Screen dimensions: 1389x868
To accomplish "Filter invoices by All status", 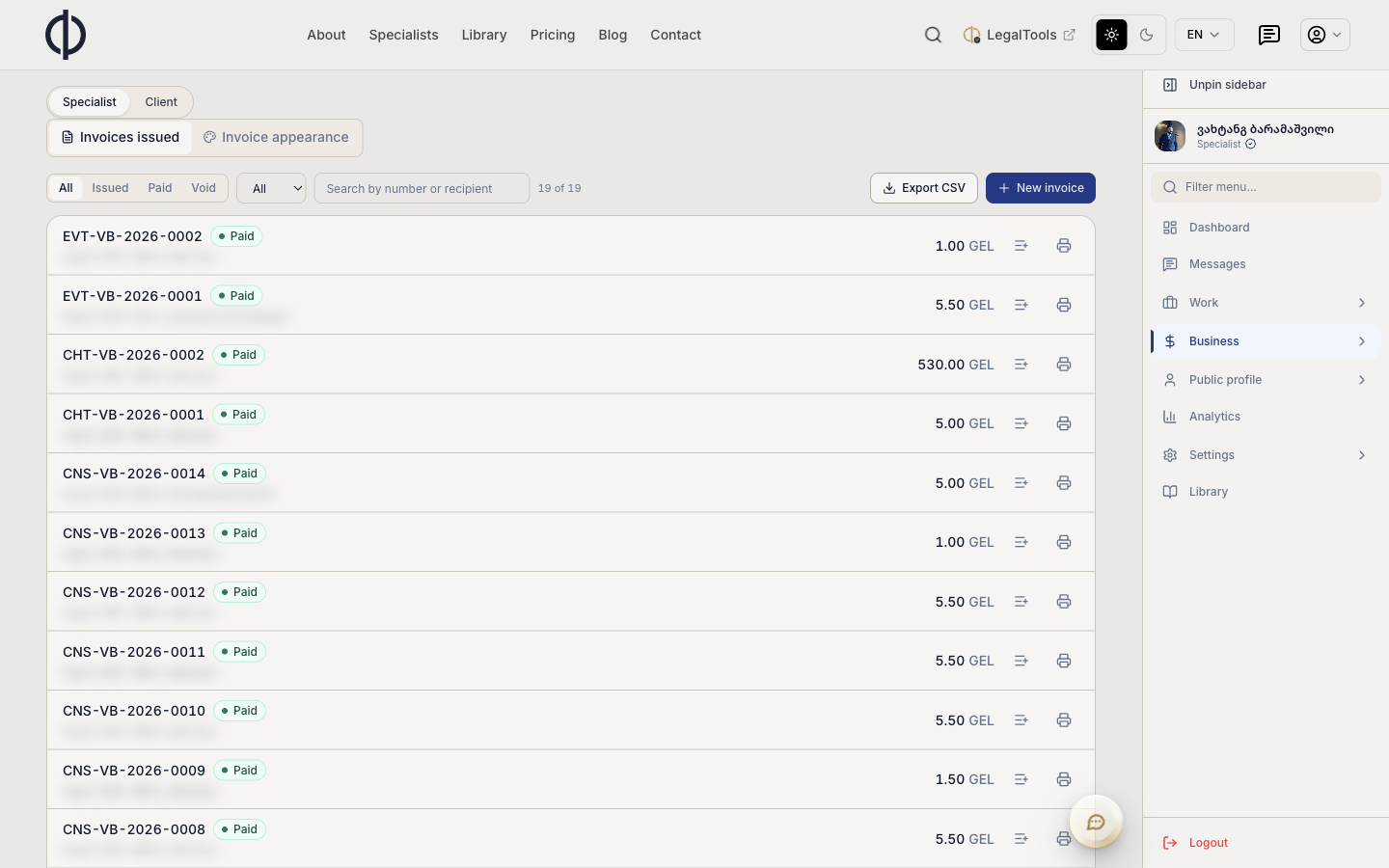I will [x=66, y=188].
